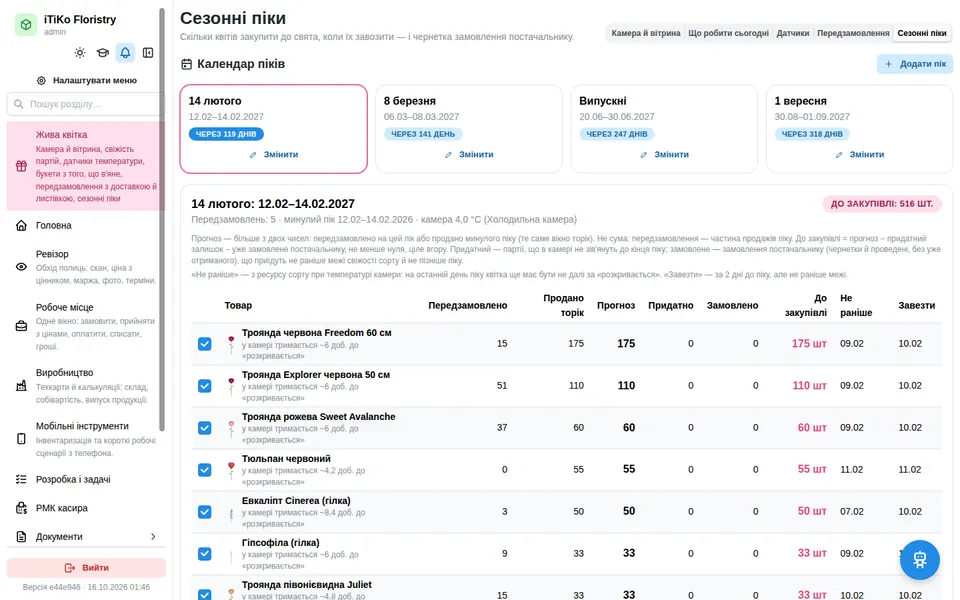The width and height of the screenshot is (960, 600).
Task: Log out with the Вийти button
Action: 86,568
